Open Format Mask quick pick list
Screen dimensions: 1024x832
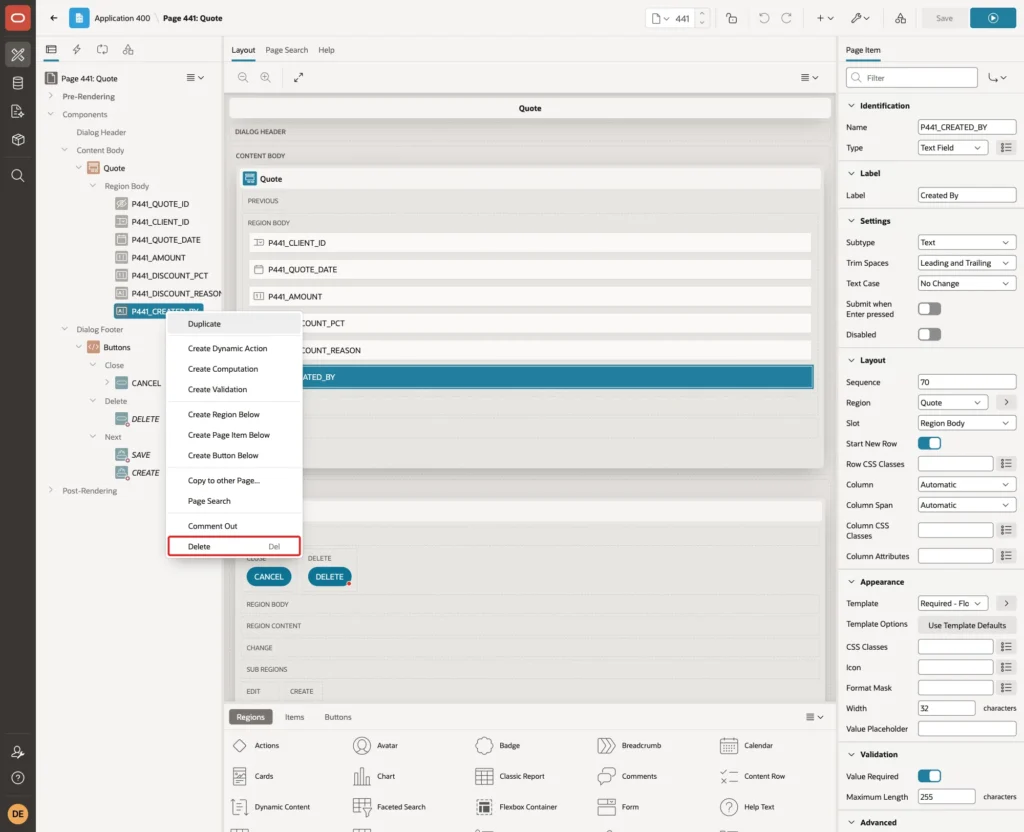pos(1006,688)
